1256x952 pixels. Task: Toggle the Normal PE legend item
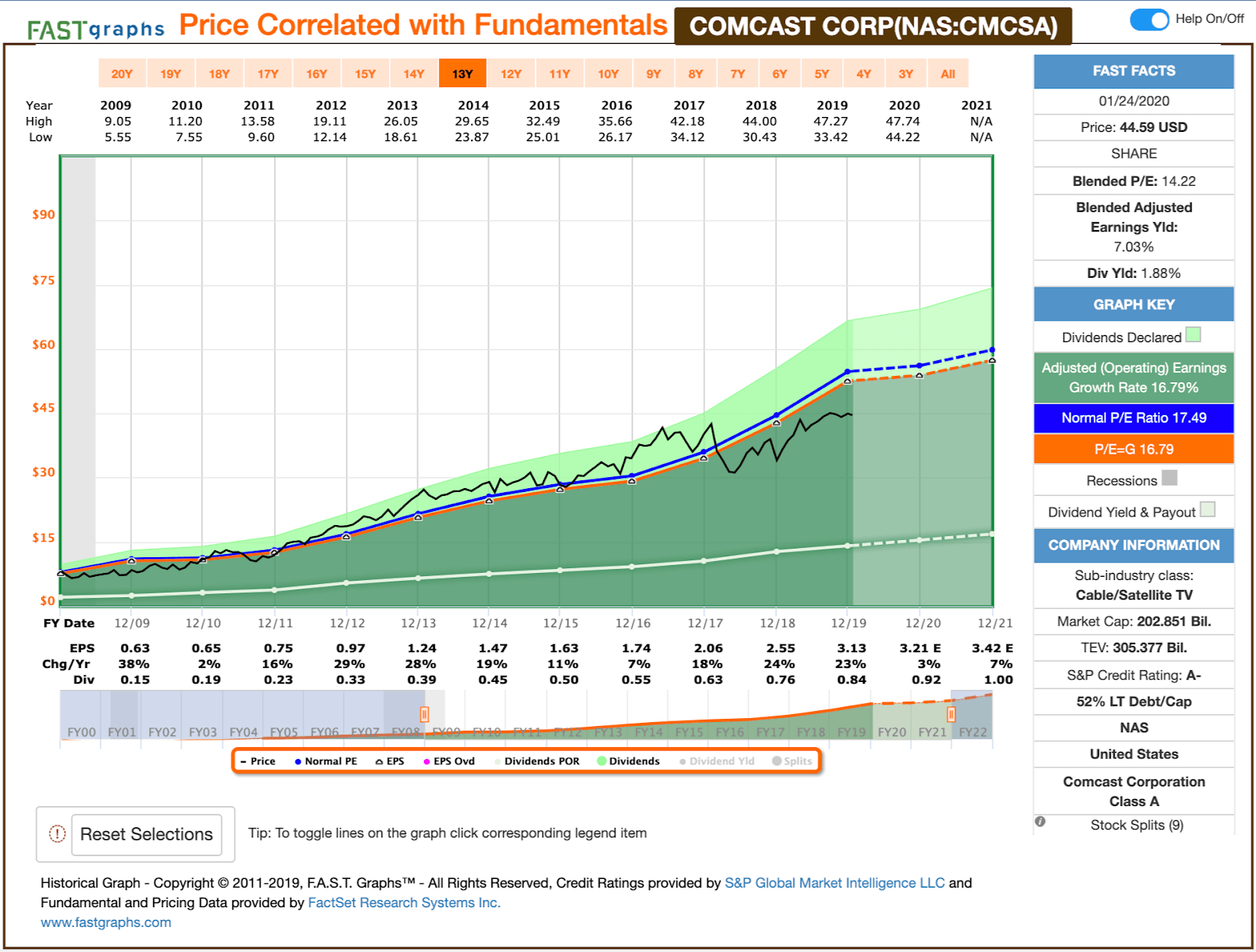coord(326,761)
